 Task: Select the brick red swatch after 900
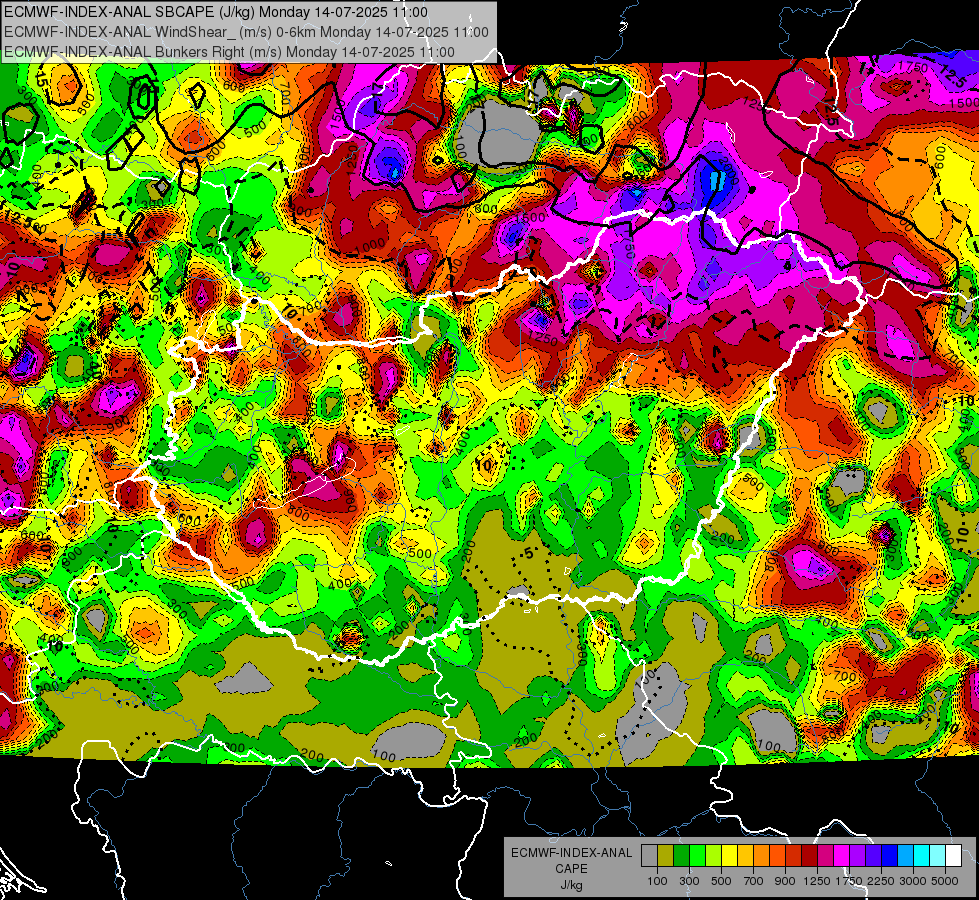point(794,855)
